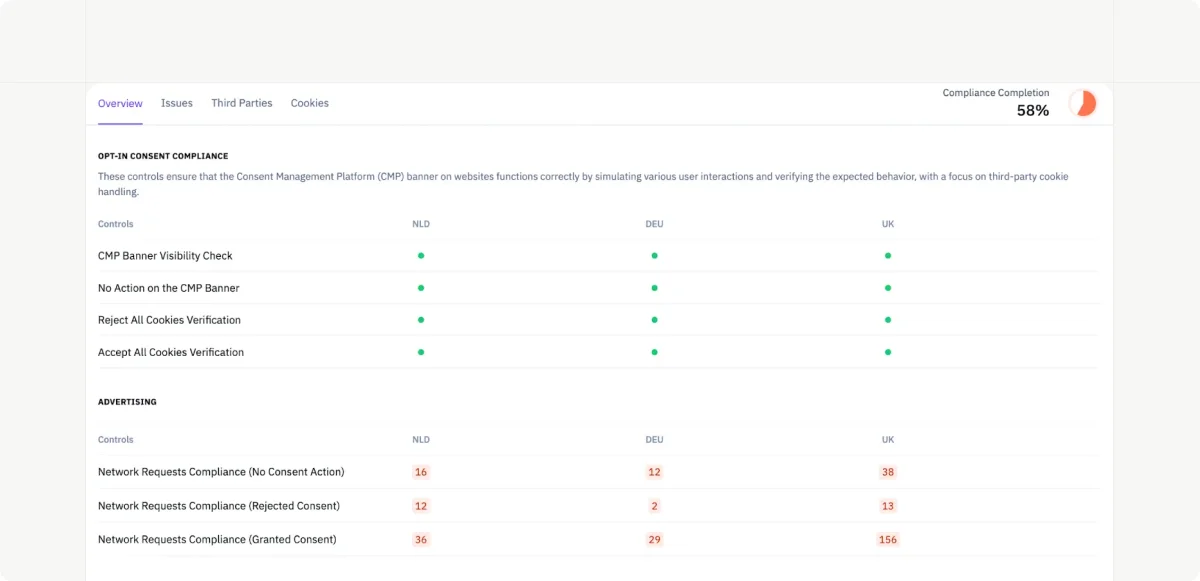Open the Granted Consent DEU badge showing 29
The height and width of the screenshot is (581, 1200).
654,540
